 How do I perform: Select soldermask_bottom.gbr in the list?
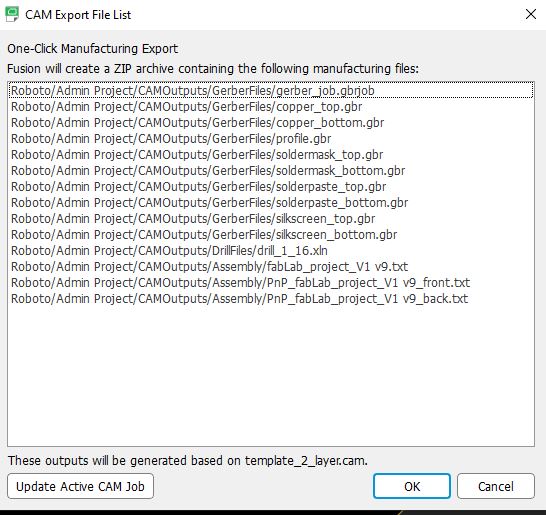click(271, 171)
